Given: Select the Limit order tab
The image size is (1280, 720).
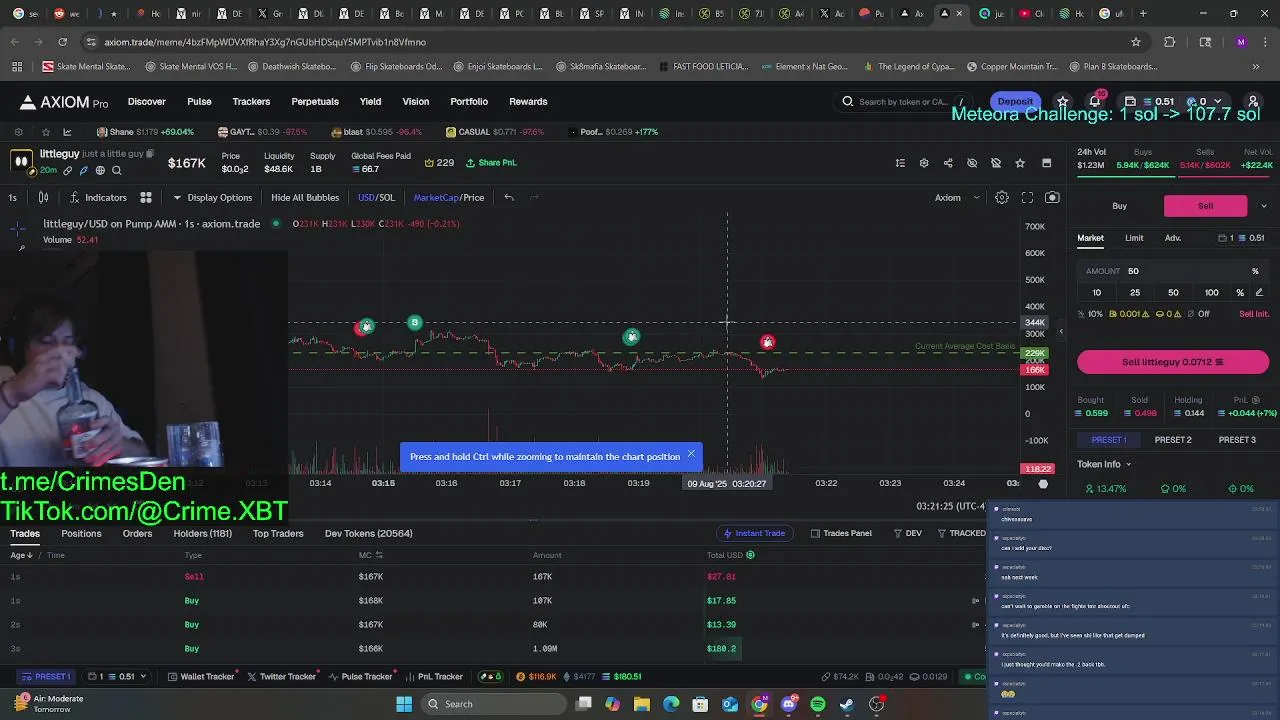Looking at the screenshot, I should [x=1134, y=238].
